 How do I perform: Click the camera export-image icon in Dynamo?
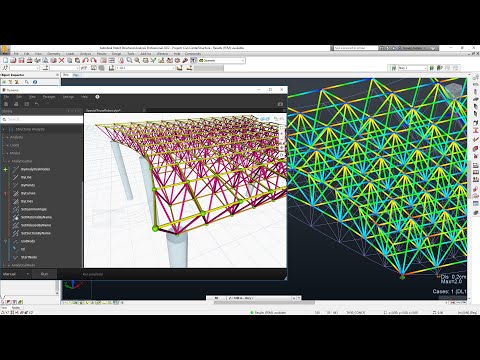click(280, 104)
